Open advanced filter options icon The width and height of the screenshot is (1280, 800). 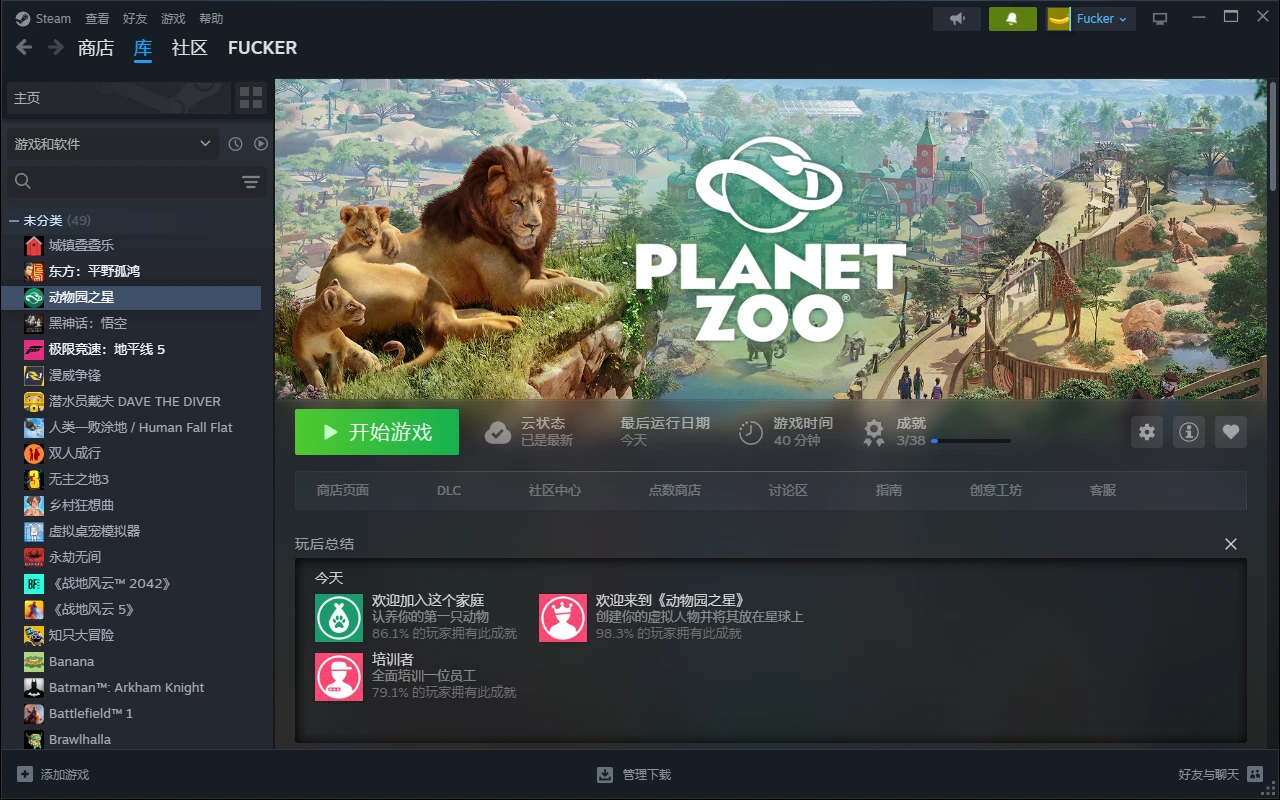[x=251, y=181]
